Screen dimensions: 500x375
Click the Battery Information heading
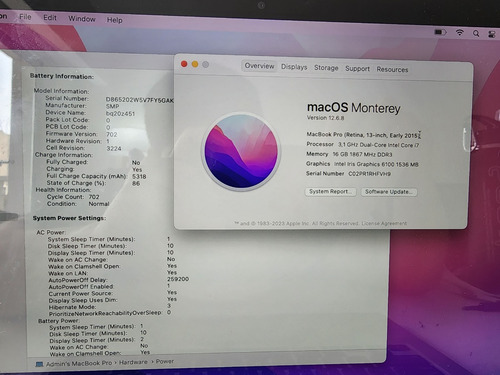[62, 76]
